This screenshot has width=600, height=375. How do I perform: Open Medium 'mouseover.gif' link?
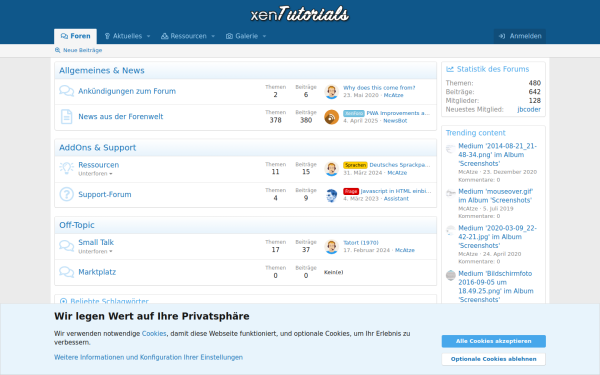496,196
